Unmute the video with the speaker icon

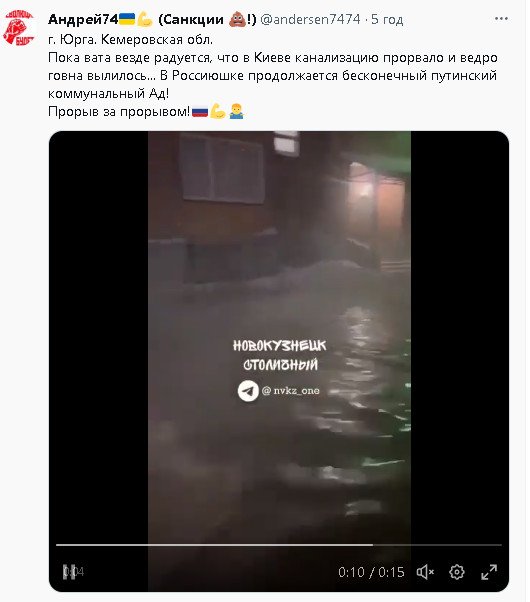click(425, 572)
